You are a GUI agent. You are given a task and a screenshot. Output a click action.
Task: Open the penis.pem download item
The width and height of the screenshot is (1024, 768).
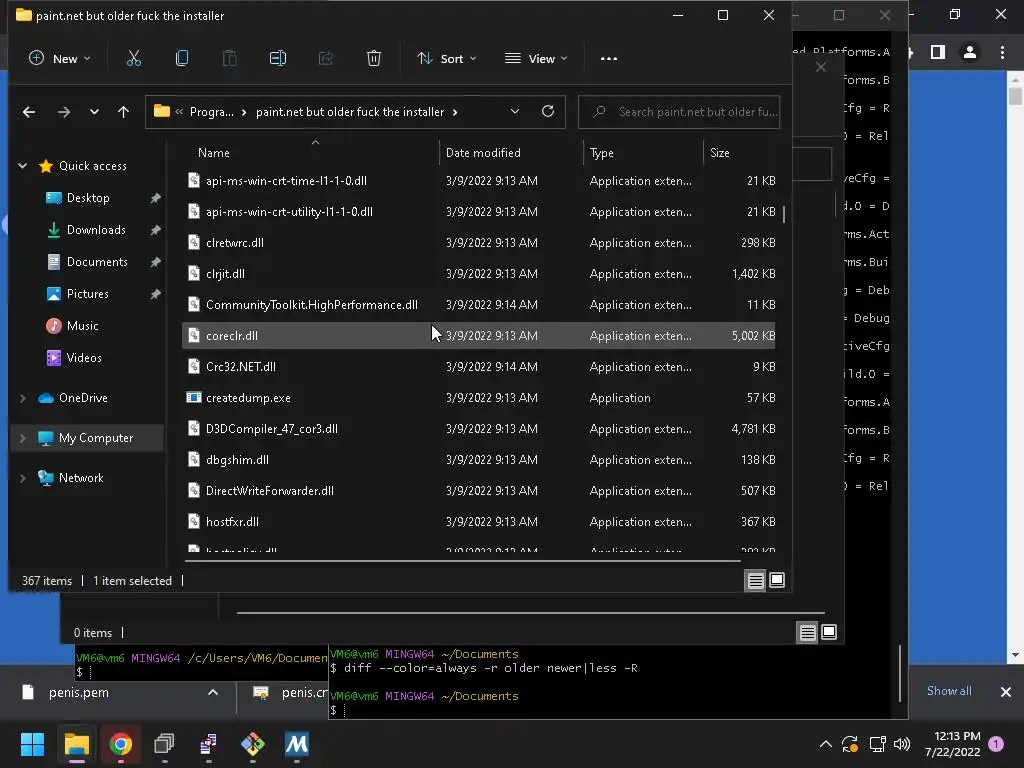pos(78,692)
